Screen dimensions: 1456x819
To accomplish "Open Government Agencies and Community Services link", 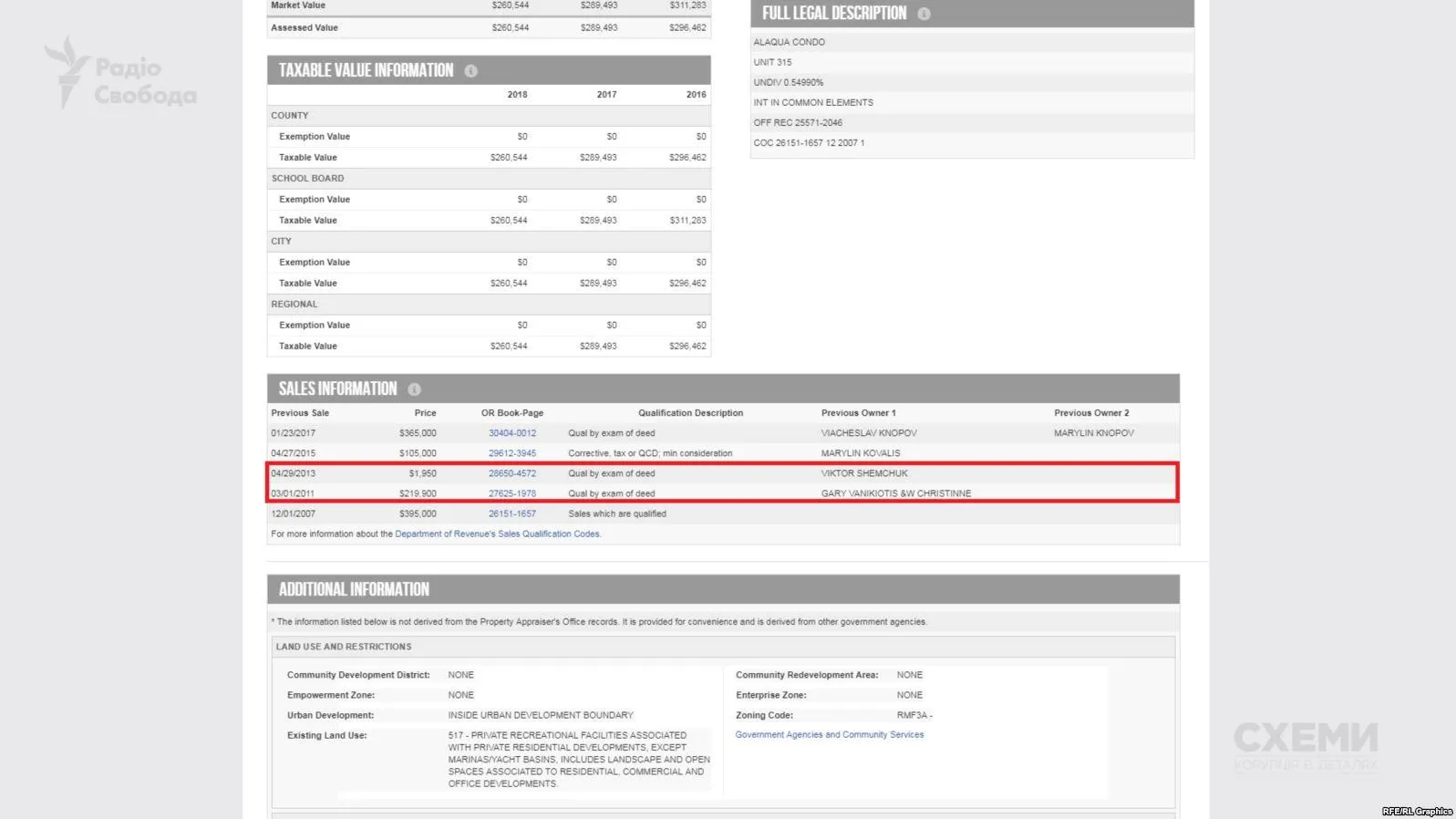I will (x=829, y=734).
